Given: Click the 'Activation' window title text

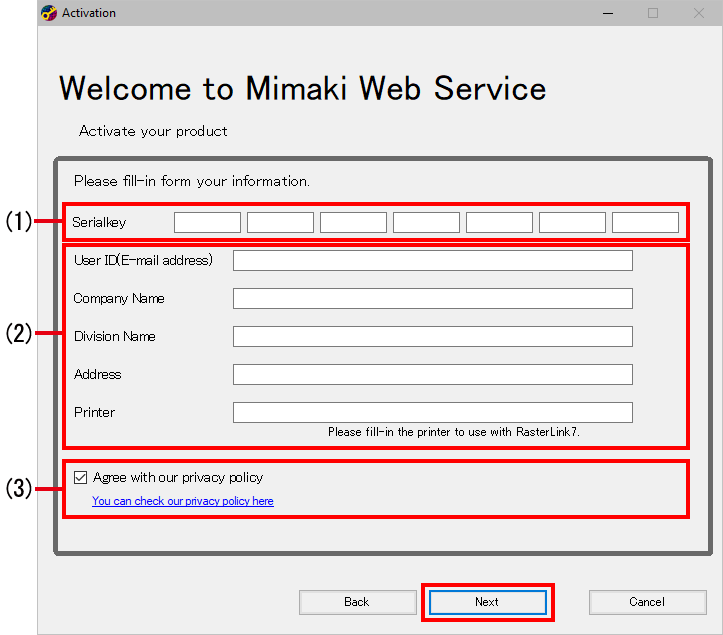Looking at the screenshot, I should tap(89, 13).
